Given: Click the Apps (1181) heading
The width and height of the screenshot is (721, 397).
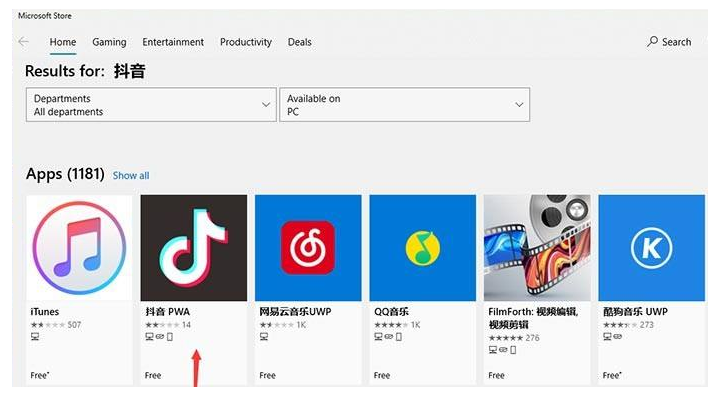Looking at the screenshot, I should pyautogui.click(x=65, y=174).
